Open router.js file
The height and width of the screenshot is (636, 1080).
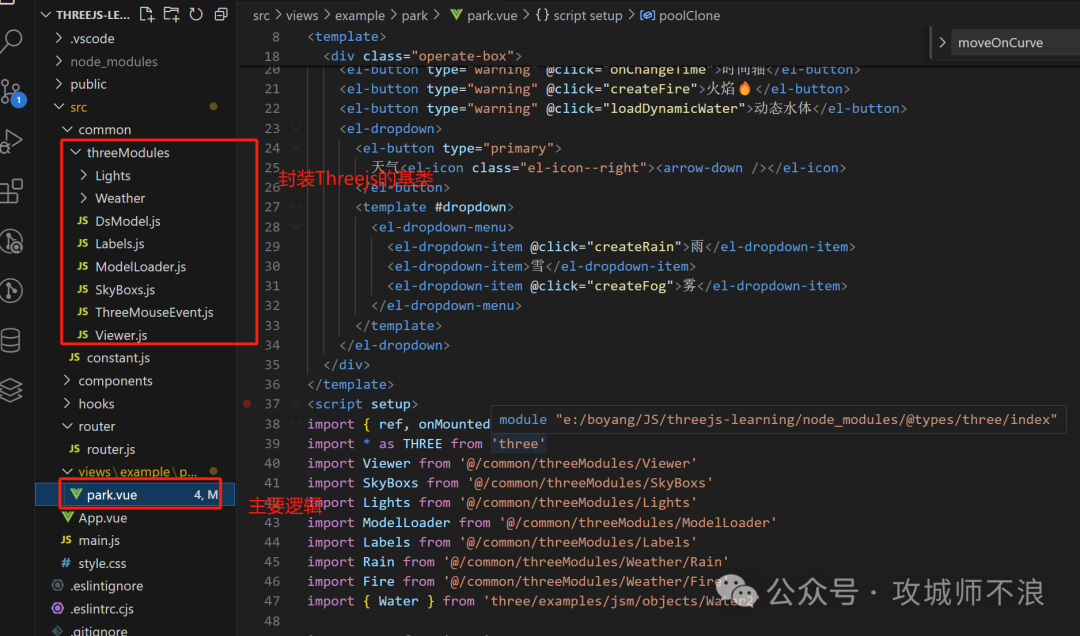coord(111,449)
